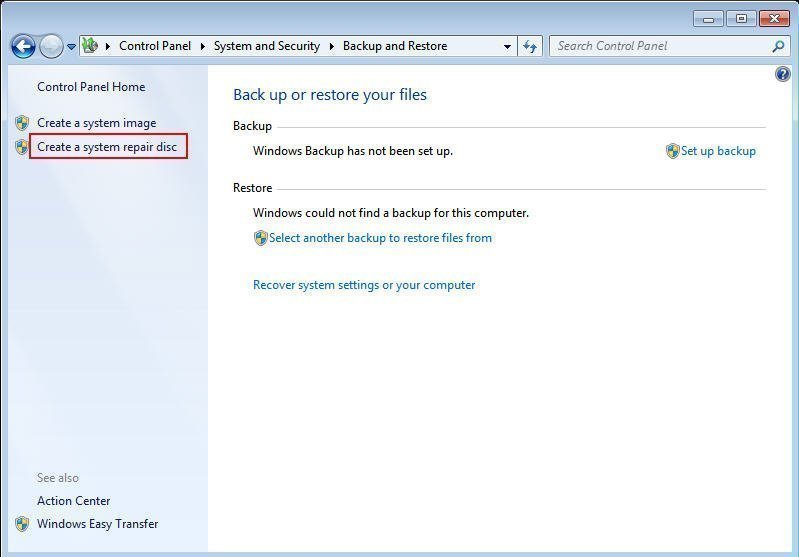Click the Forward navigation arrow button
The width and height of the screenshot is (799, 557).
(x=51, y=47)
